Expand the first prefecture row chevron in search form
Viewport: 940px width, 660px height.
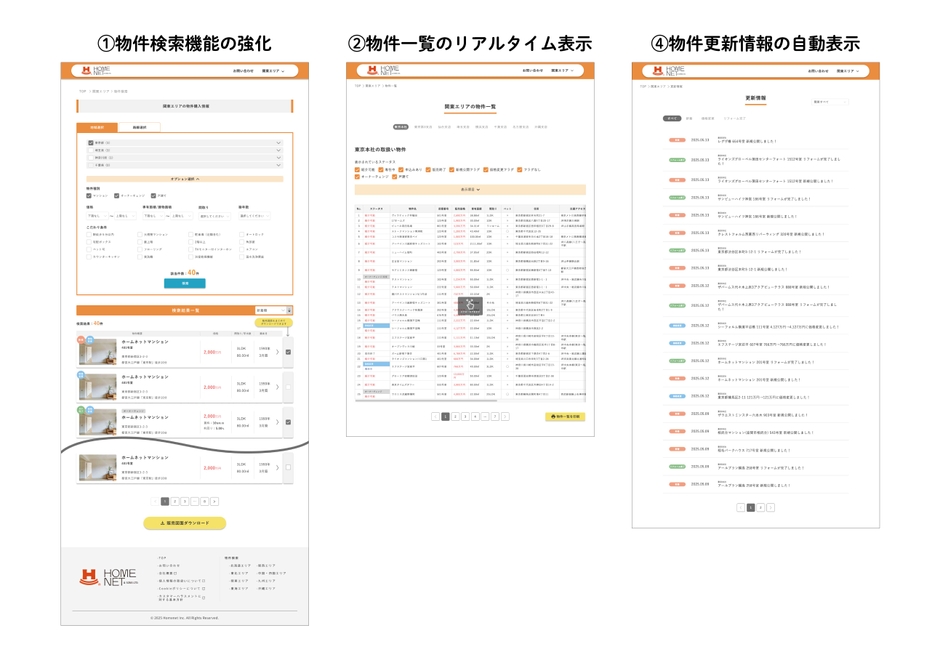tap(278, 143)
